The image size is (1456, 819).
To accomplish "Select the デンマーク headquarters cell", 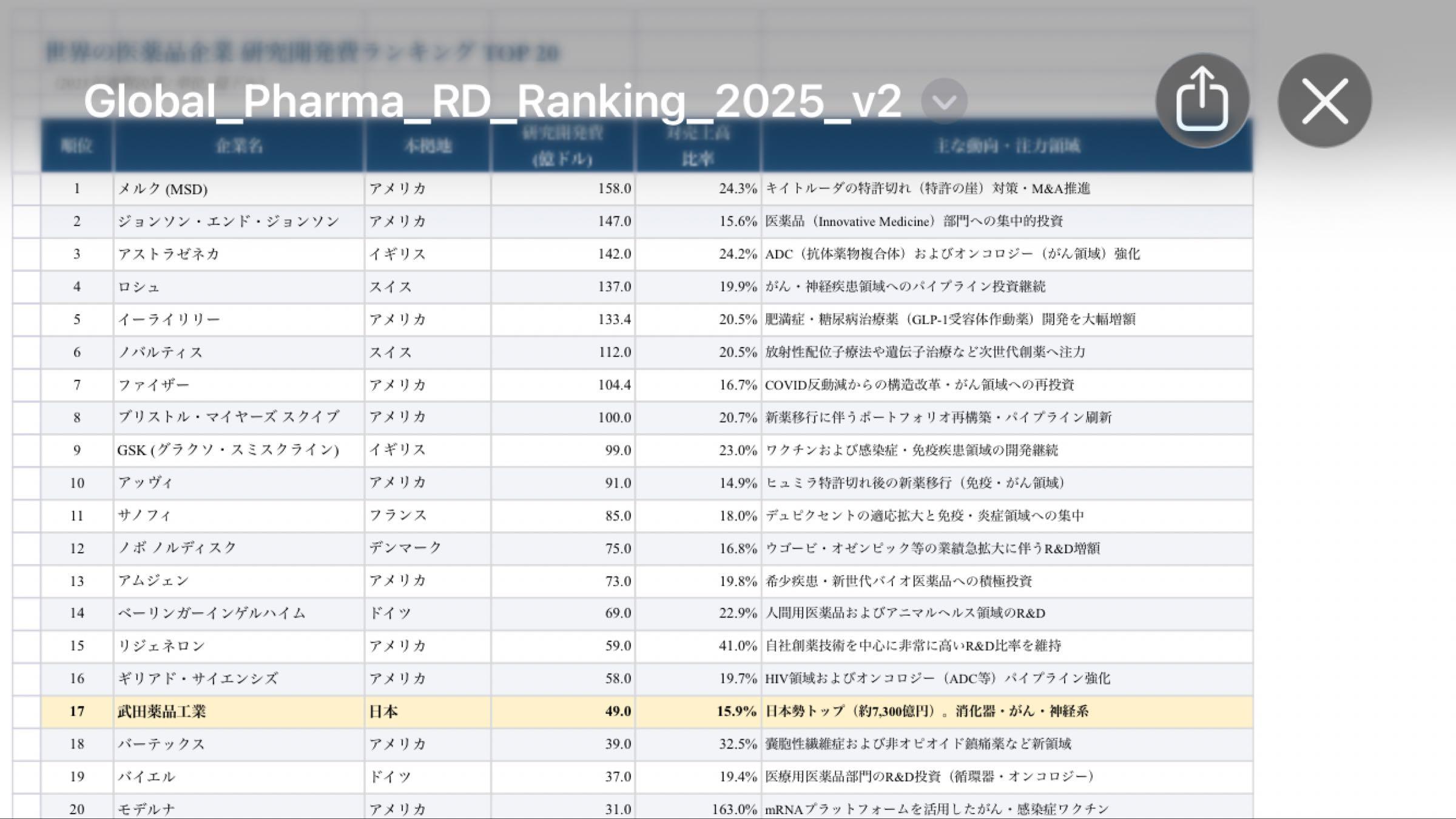I will click(428, 548).
